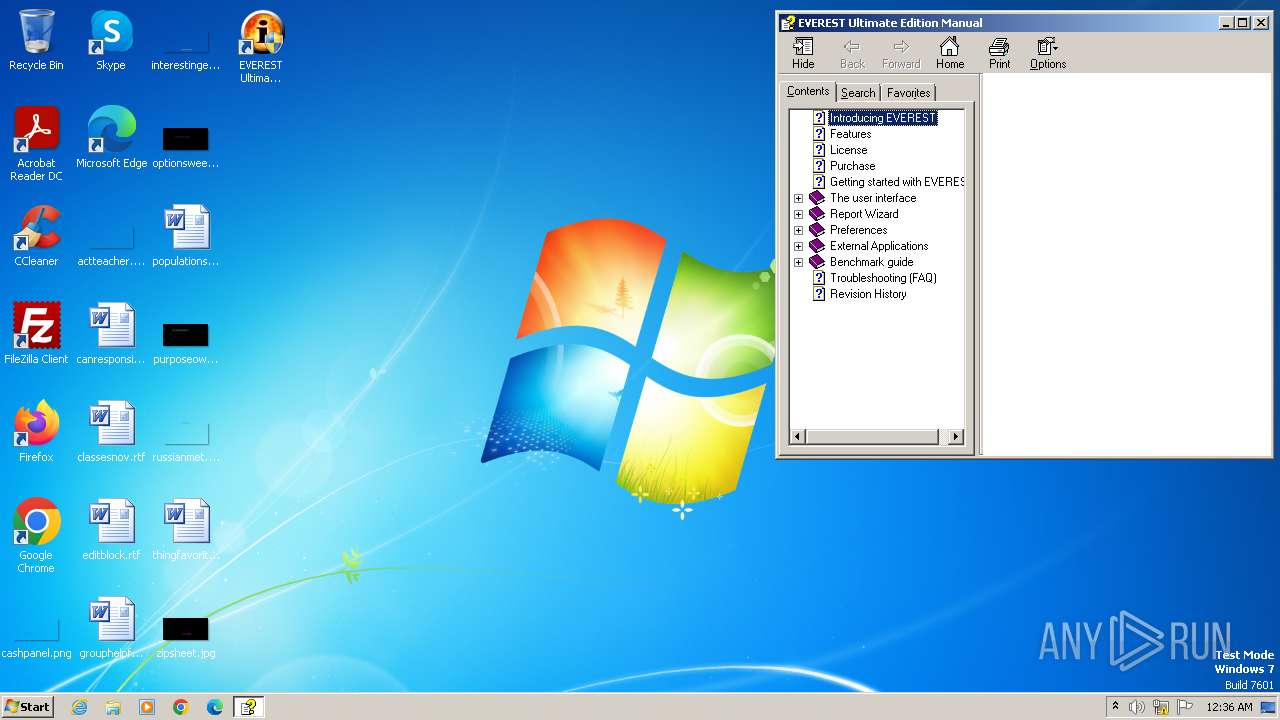Click the EVEREST manual taskbar button
1280x720 pixels.
[248, 707]
